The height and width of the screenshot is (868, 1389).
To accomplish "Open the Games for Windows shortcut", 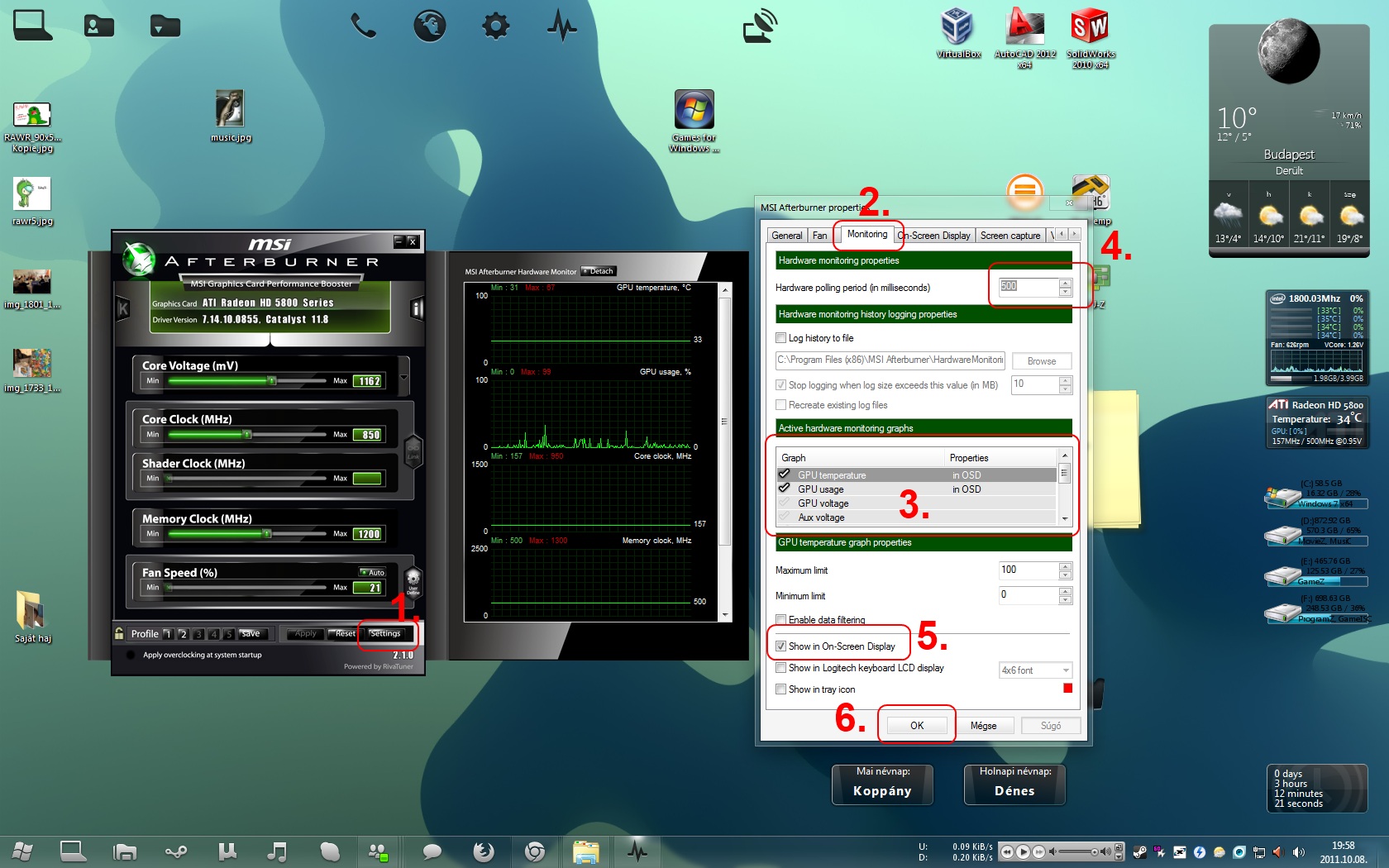I will (x=694, y=121).
